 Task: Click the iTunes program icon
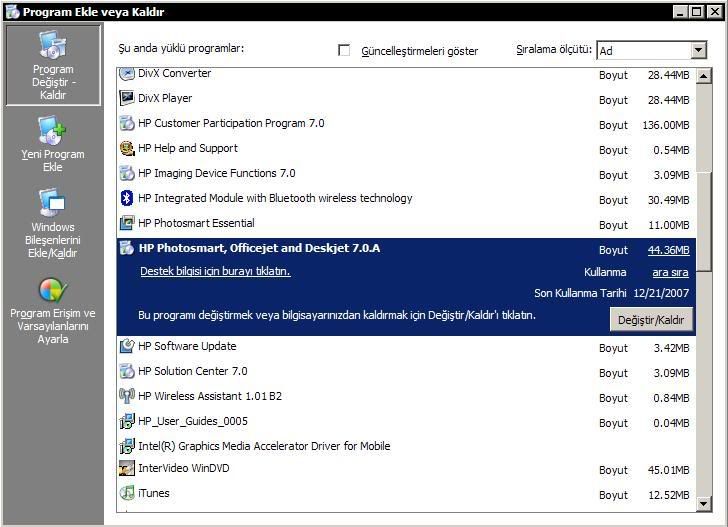coord(127,493)
